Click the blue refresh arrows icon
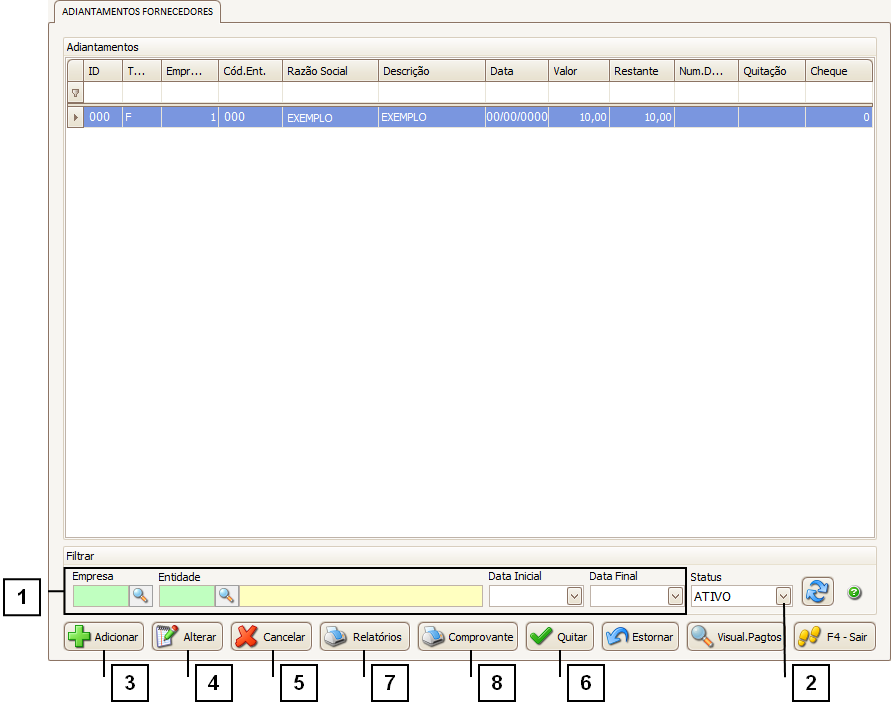 tap(817, 592)
